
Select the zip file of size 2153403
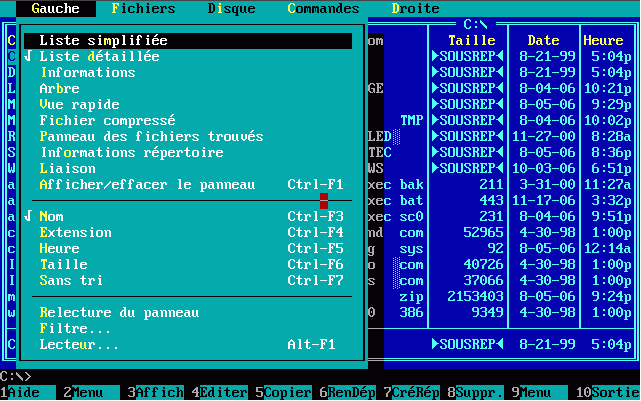click(500, 297)
